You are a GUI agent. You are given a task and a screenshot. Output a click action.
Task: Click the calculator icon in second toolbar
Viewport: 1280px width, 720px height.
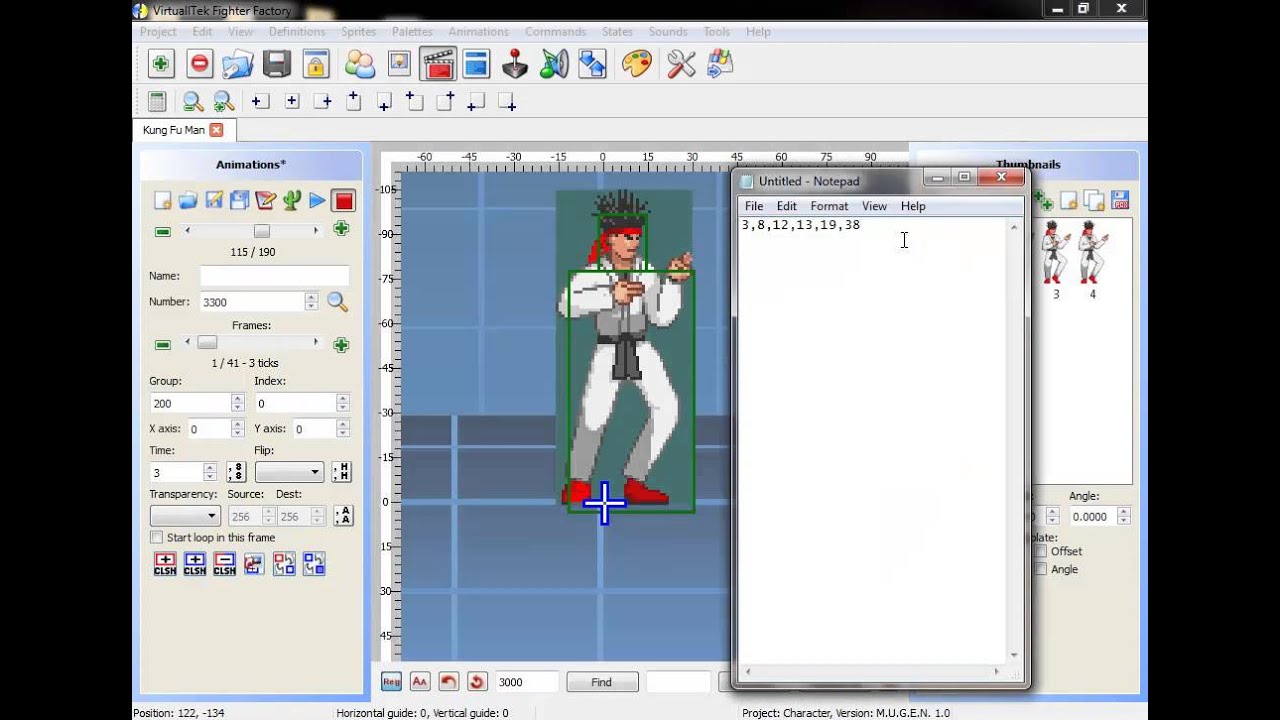point(157,101)
